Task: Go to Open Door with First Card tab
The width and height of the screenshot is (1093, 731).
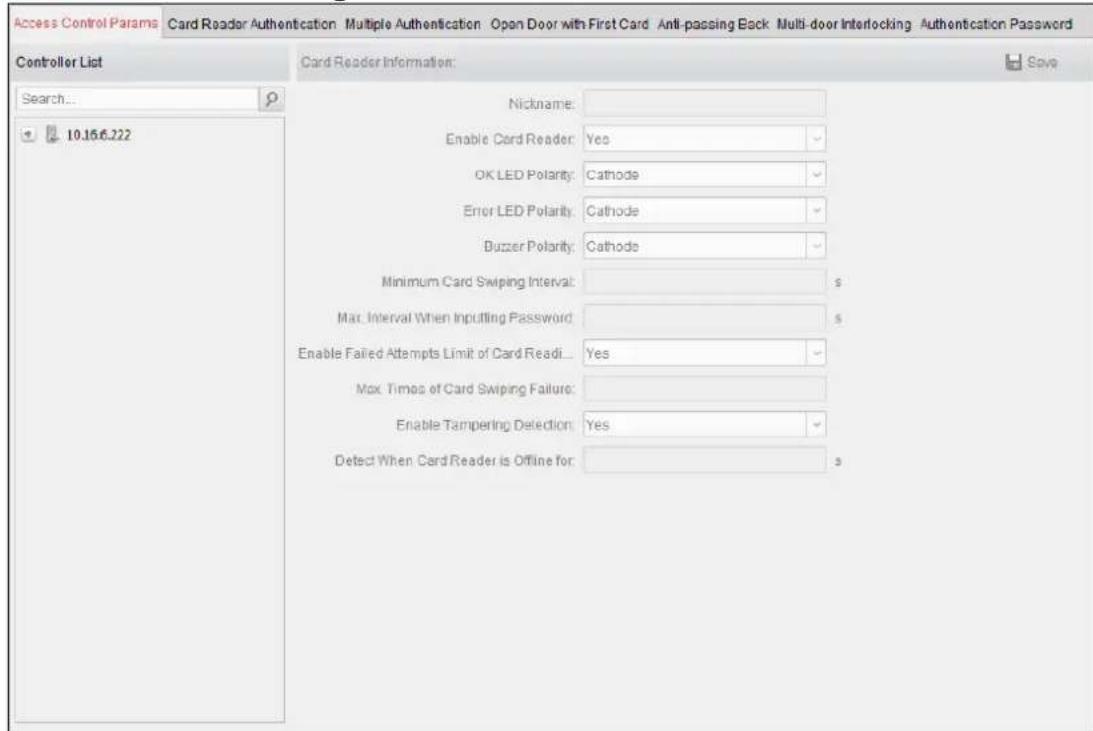Action: coord(569,24)
